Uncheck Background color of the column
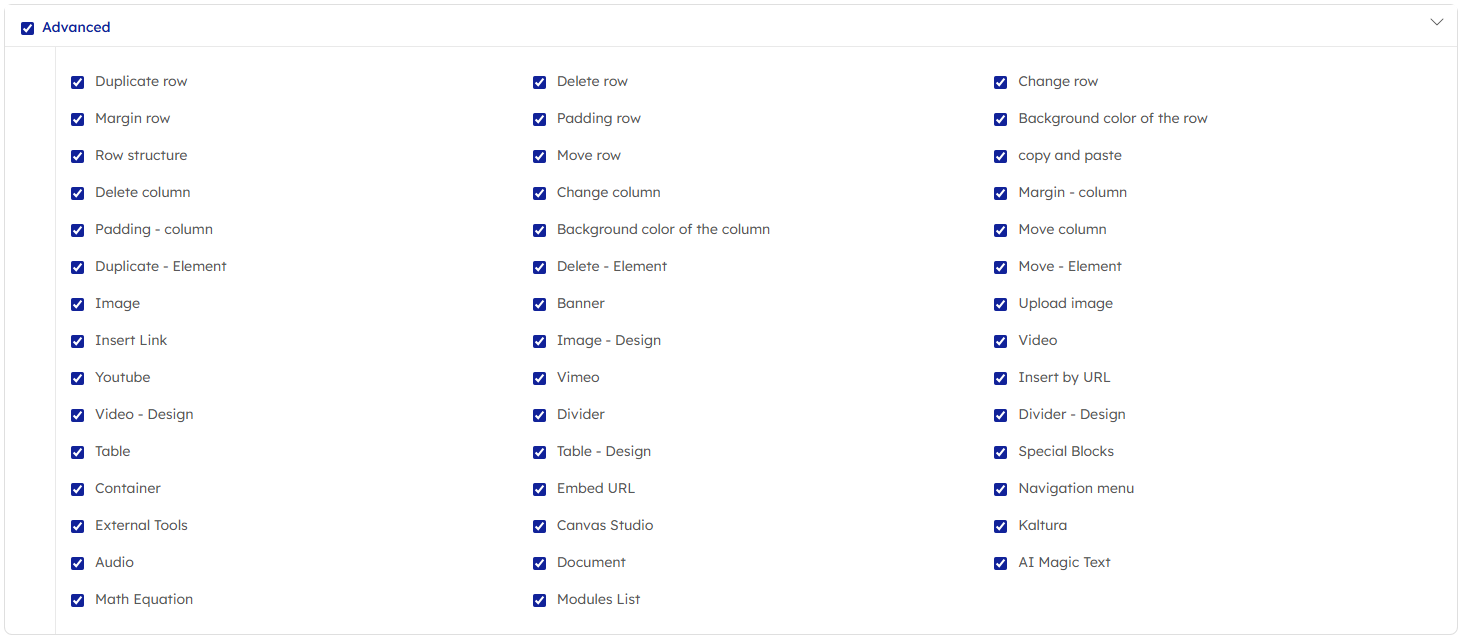This screenshot has height=637, width=1461. pos(540,230)
